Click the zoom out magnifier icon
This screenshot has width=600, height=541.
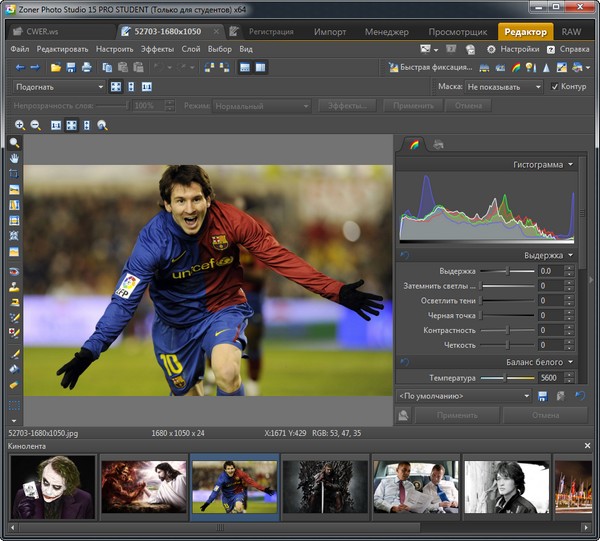(x=36, y=125)
